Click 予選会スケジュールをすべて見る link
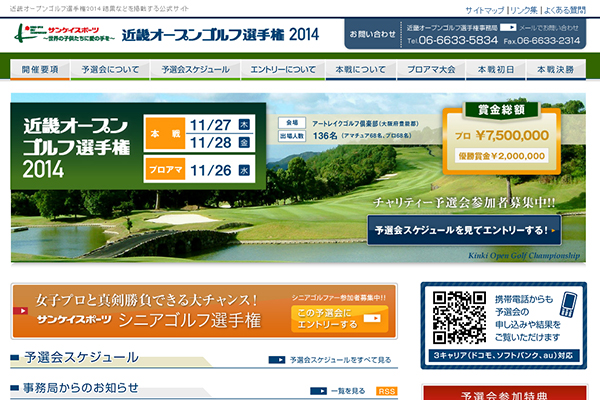Viewport: 600px width, 400px height. coord(340,360)
